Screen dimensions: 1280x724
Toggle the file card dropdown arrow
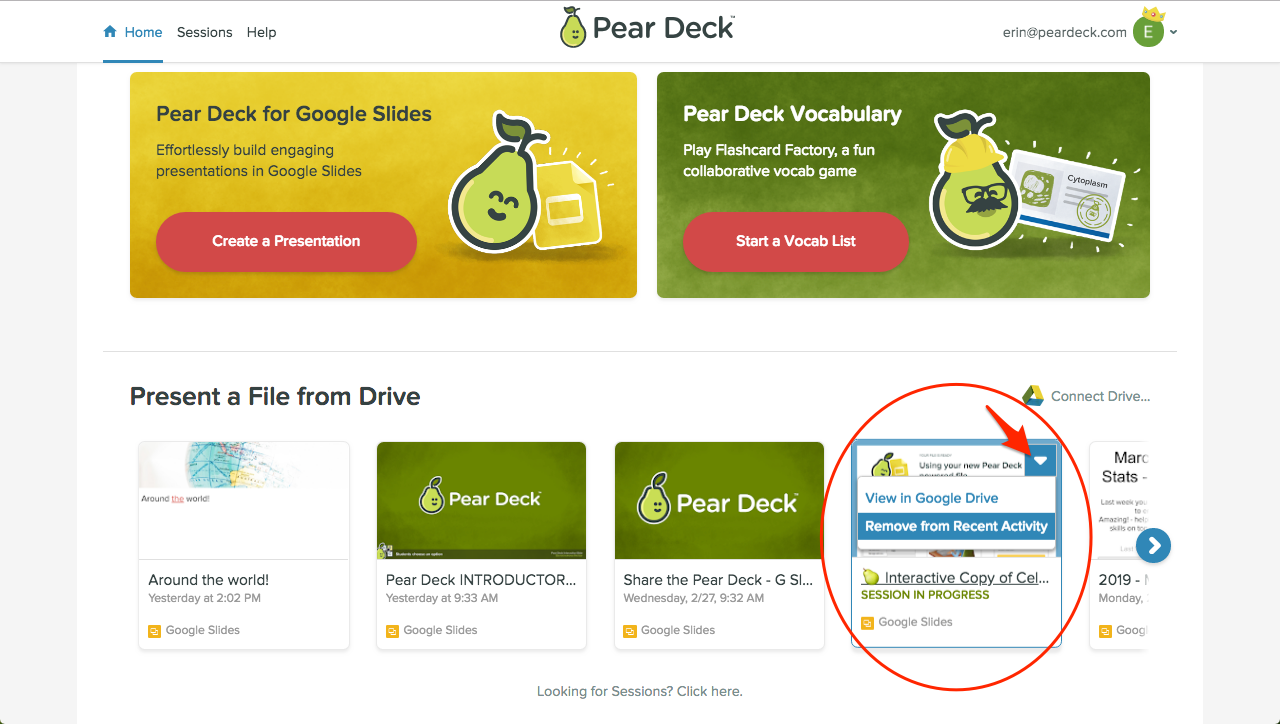1041,460
